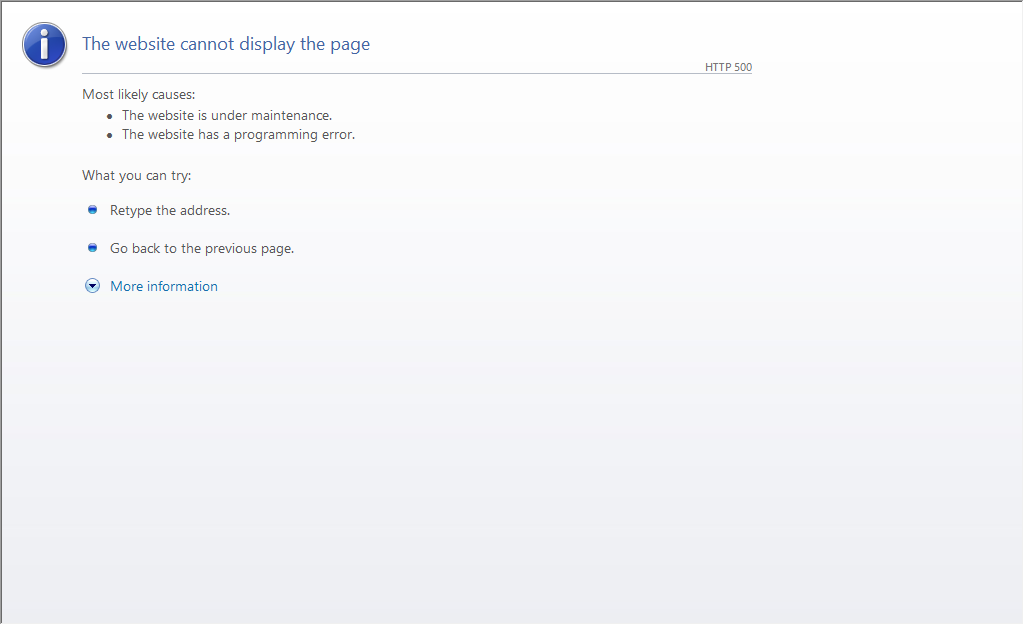Click bullet dot before under maintenance line
The height and width of the screenshot is (625, 1024).
point(110,116)
